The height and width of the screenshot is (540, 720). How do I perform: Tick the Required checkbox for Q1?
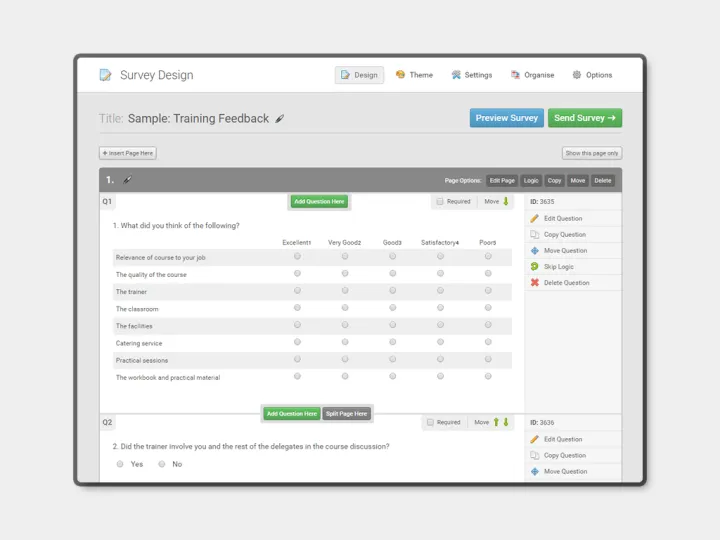440,202
